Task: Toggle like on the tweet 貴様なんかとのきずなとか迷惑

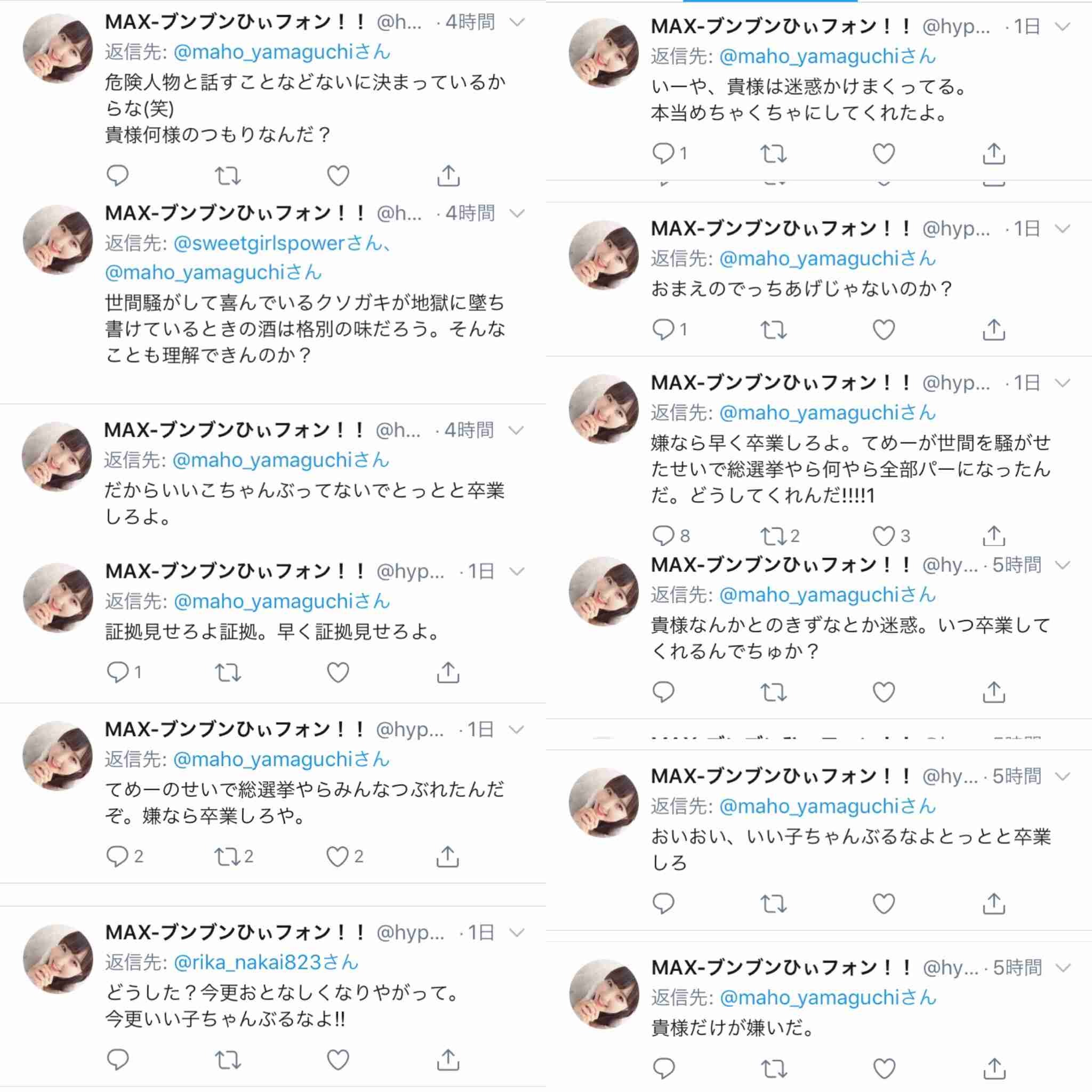Action: click(x=884, y=692)
